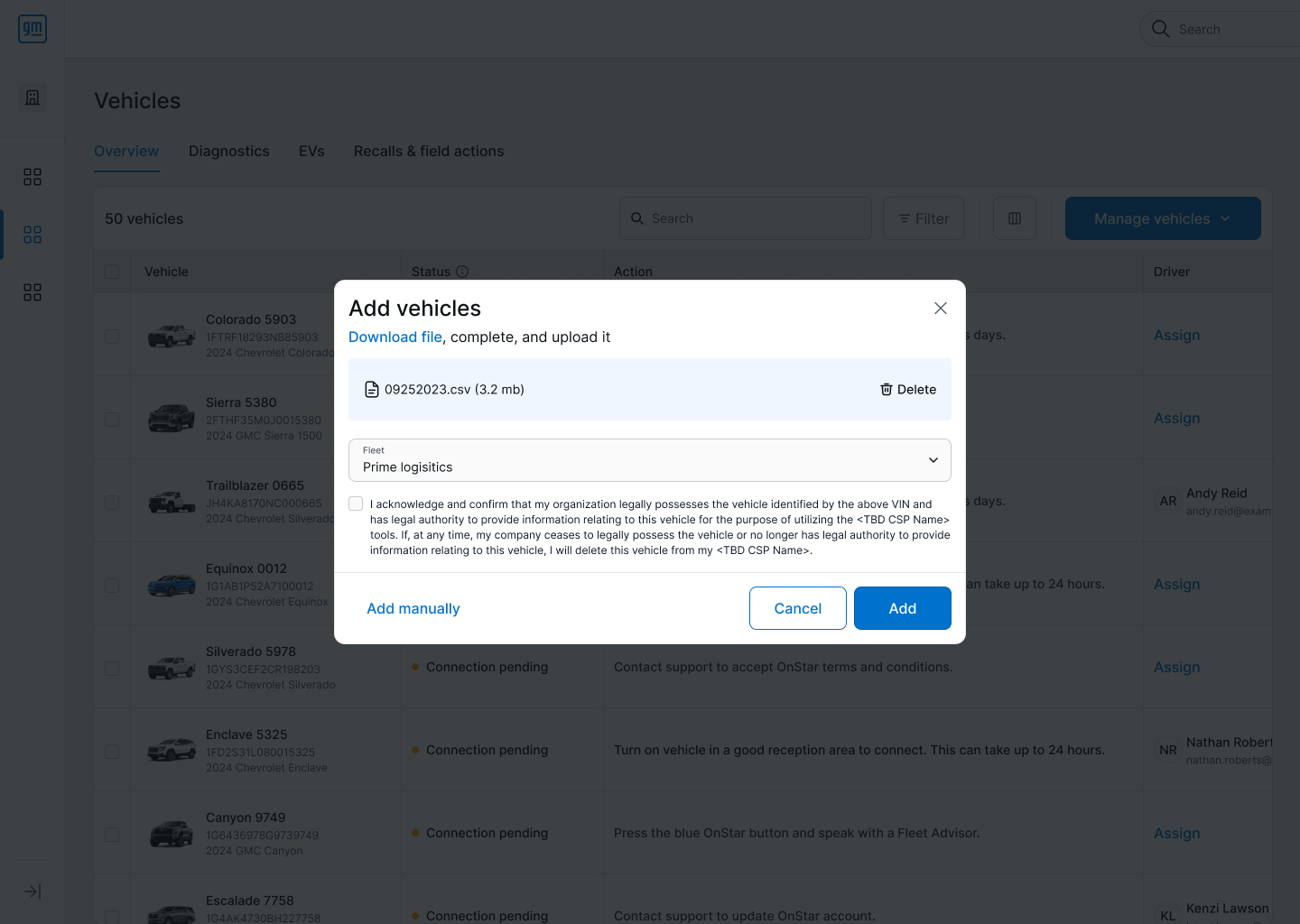Open the Filter options
The image size is (1300, 924).
[x=924, y=218]
